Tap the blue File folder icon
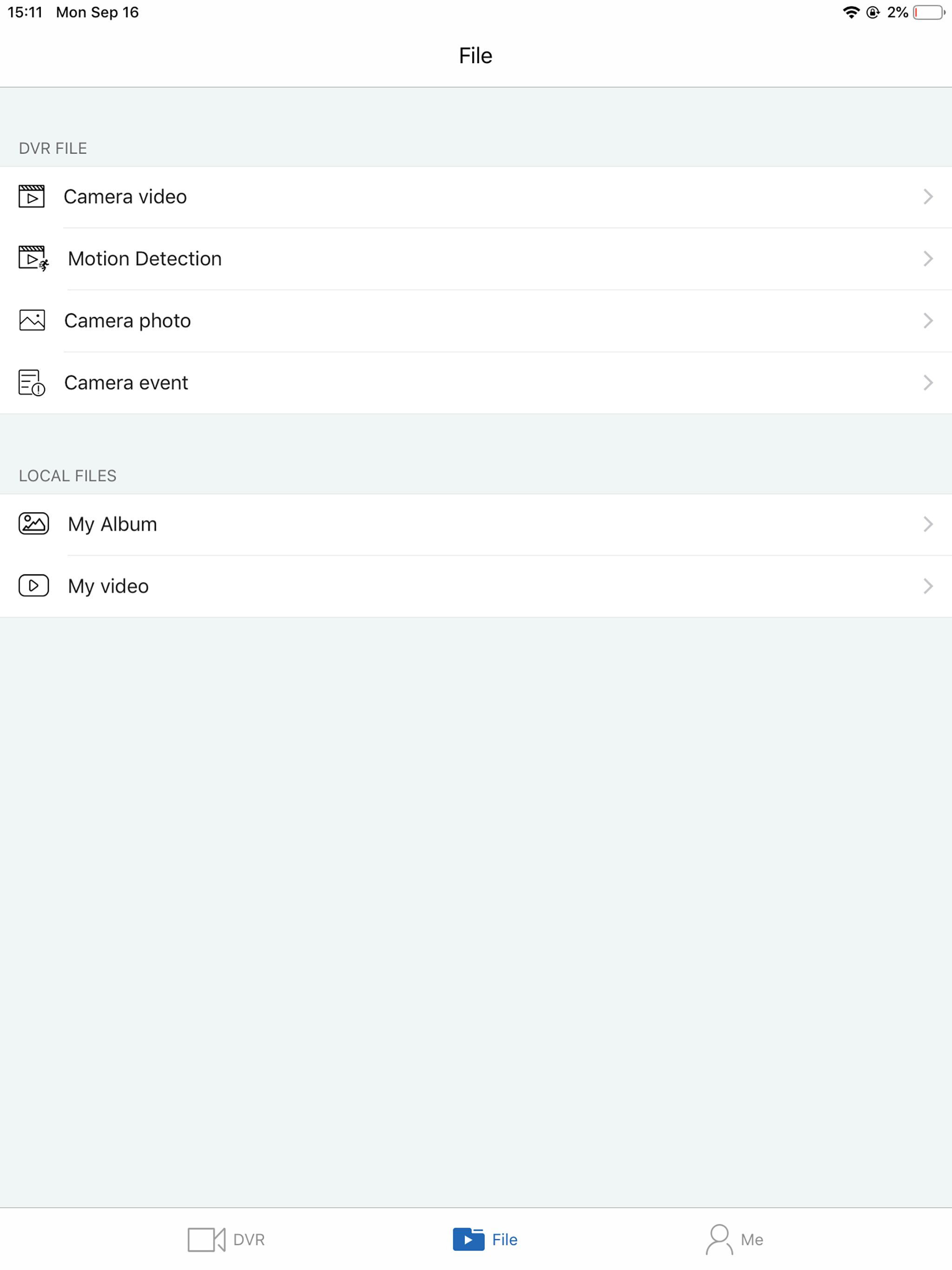 (469, 1239)
